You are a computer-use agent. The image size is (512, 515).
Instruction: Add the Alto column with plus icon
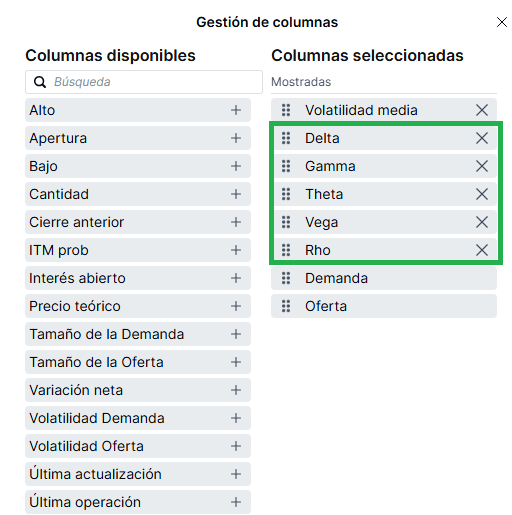(x=236, y=110)
